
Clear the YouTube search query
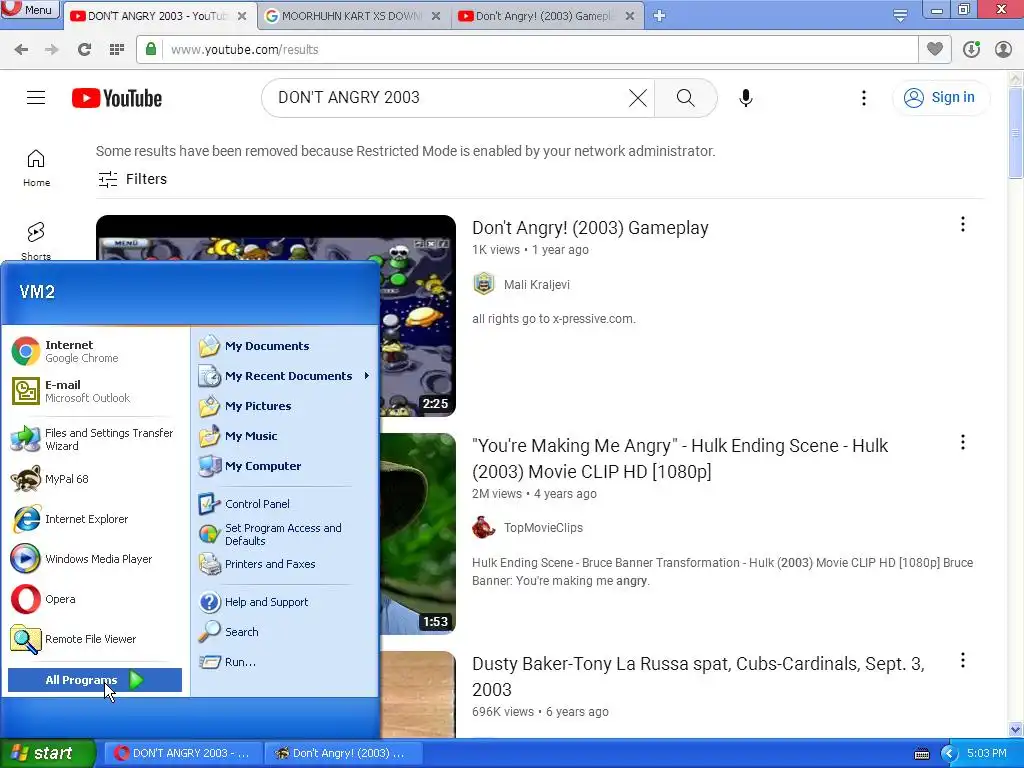(637, 98)
